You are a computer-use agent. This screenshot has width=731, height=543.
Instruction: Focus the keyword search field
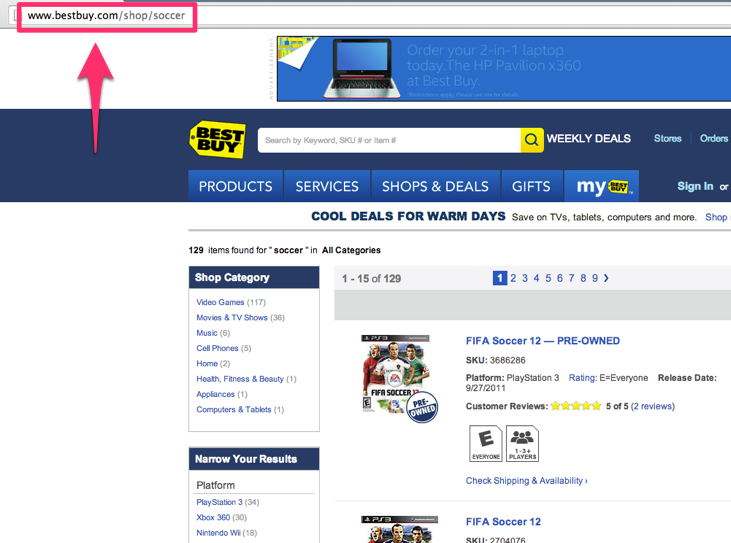pyautogui.click(x=389, y=140)
